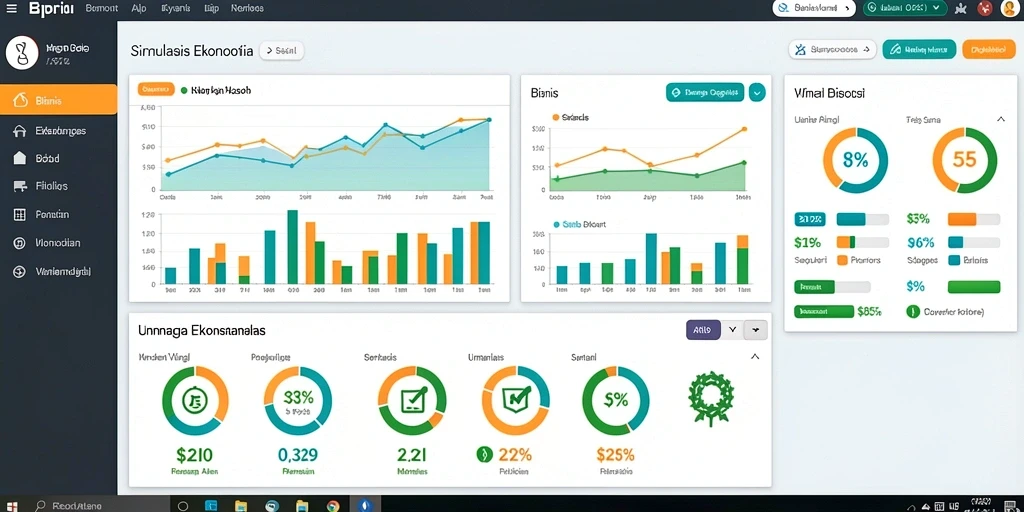Toggle the orange tag on the line chart
The width and height of the screenshot is (1024, 512).
click(x=155, y=89)
